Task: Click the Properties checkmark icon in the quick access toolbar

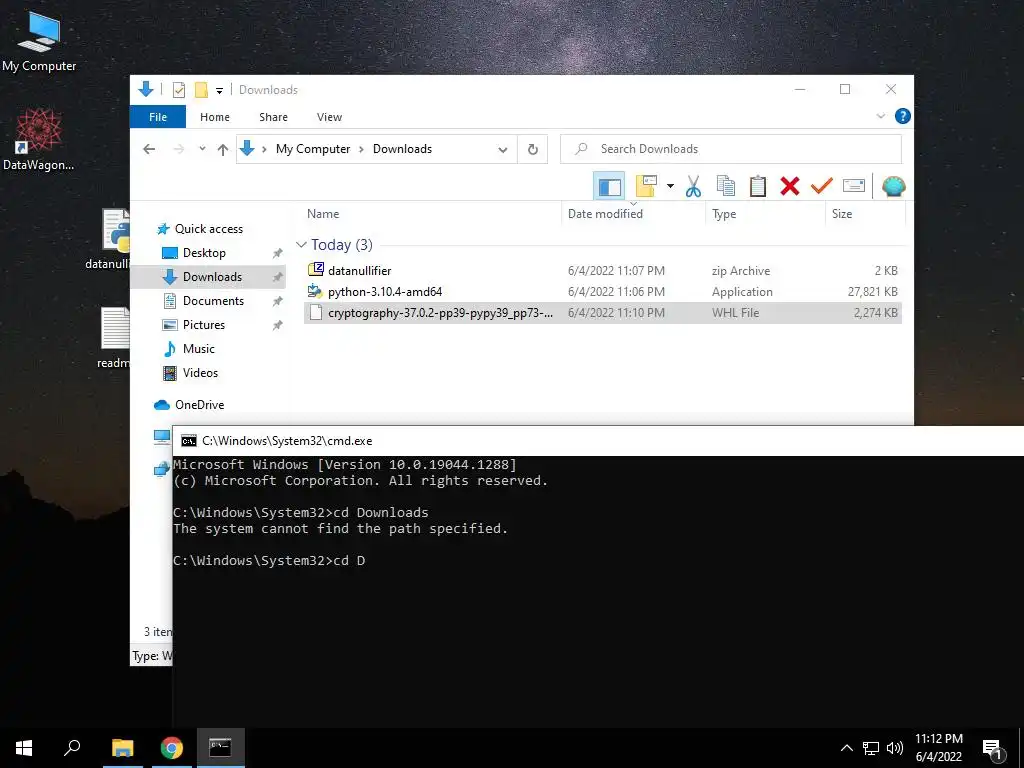Action: (178, 90)
